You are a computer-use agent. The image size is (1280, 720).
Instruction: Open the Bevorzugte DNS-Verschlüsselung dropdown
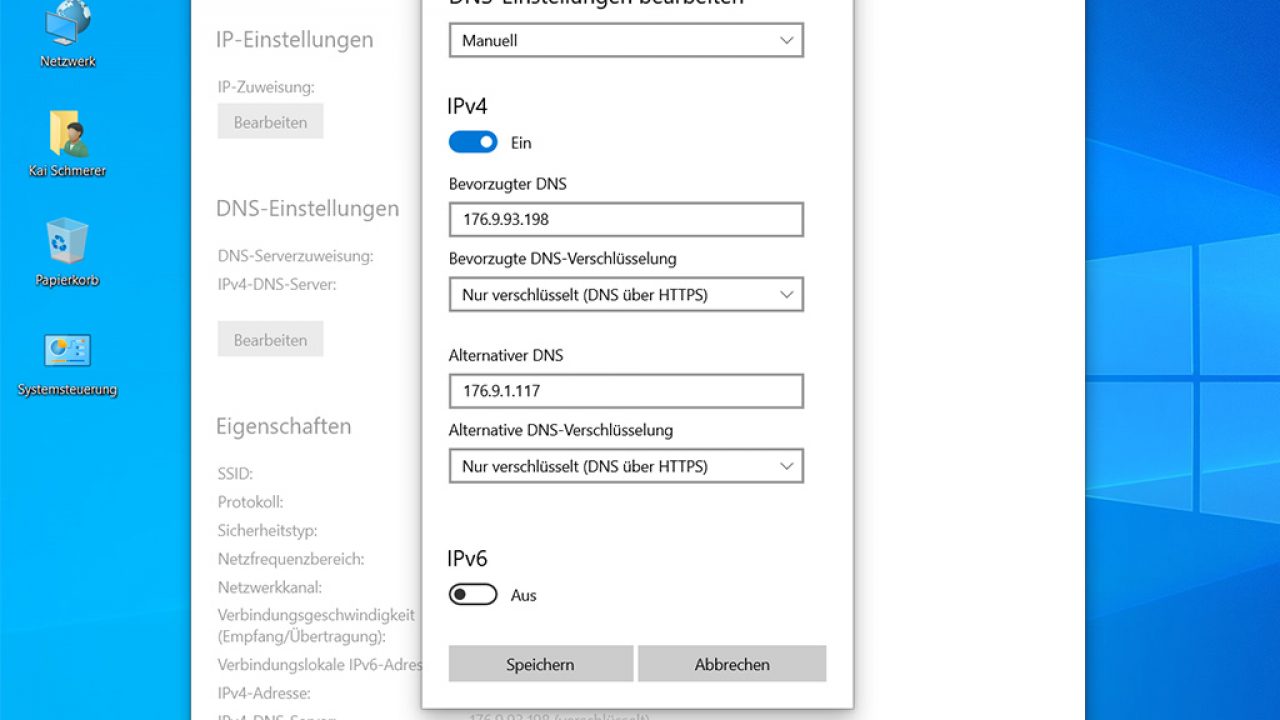pos(626,295)
